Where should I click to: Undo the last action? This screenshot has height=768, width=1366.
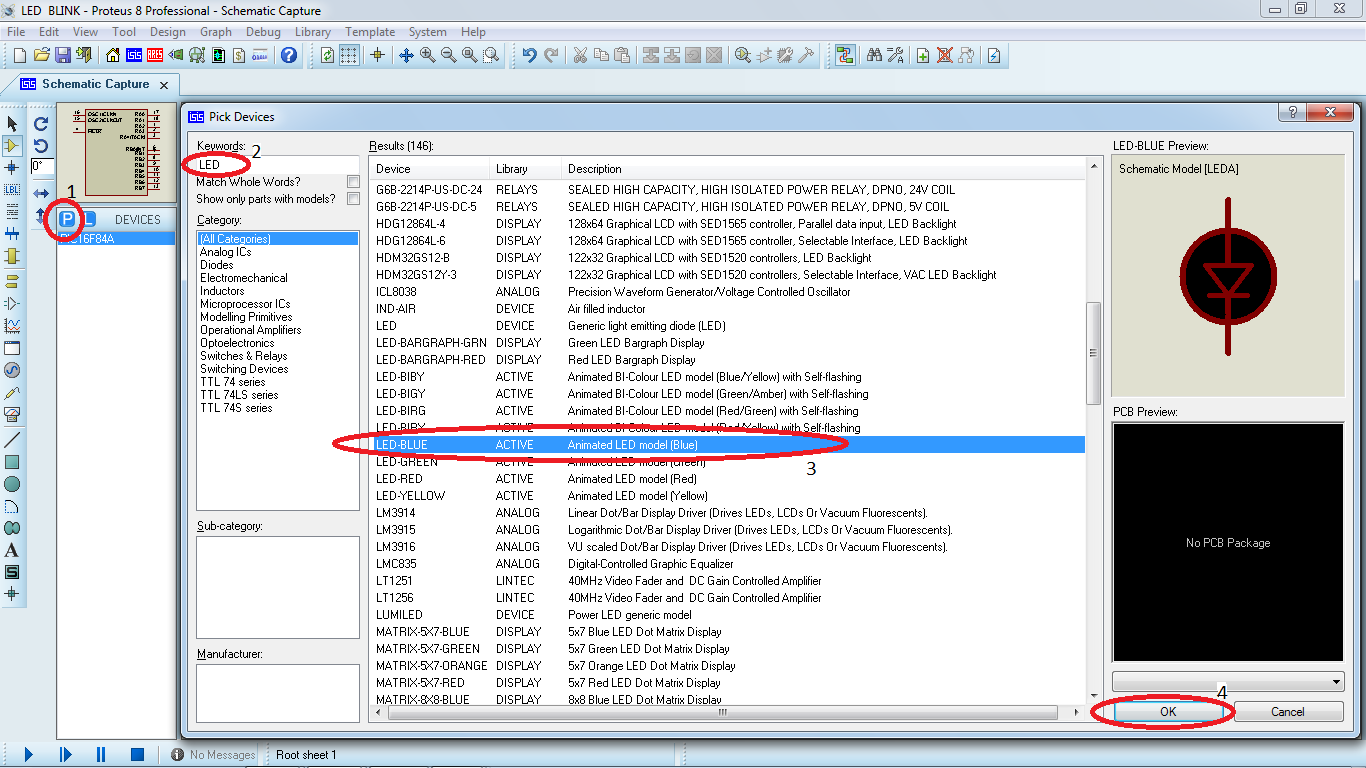click(x=531, y=56)
